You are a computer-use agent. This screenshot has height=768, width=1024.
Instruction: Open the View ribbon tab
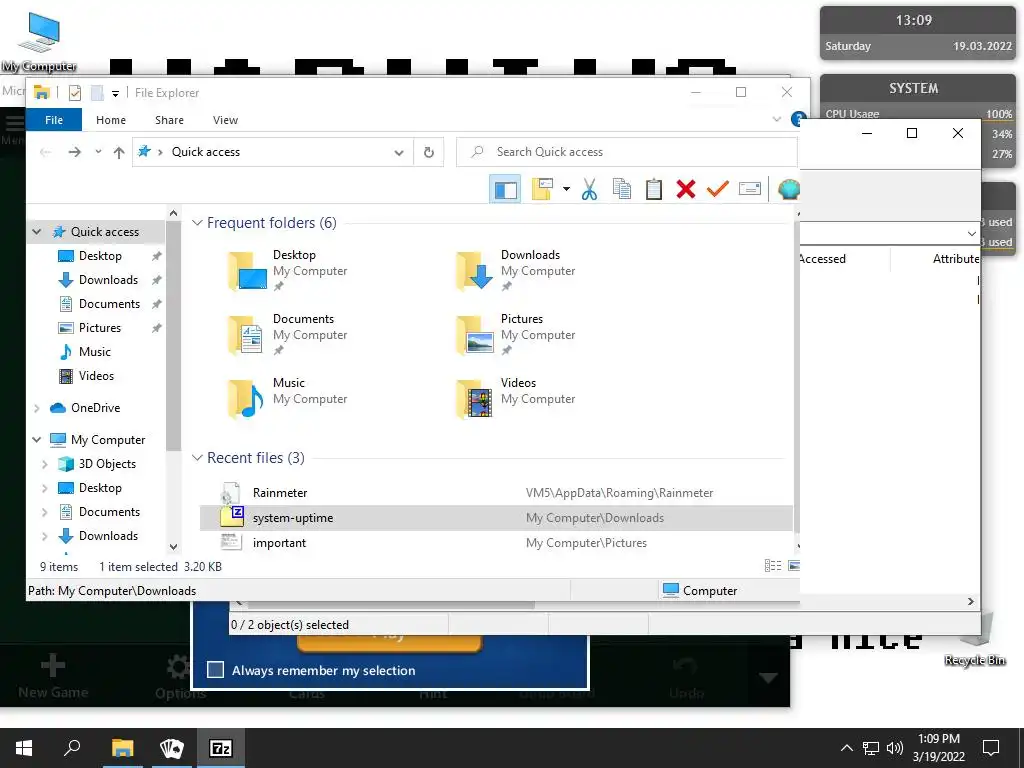click(225, 120)
